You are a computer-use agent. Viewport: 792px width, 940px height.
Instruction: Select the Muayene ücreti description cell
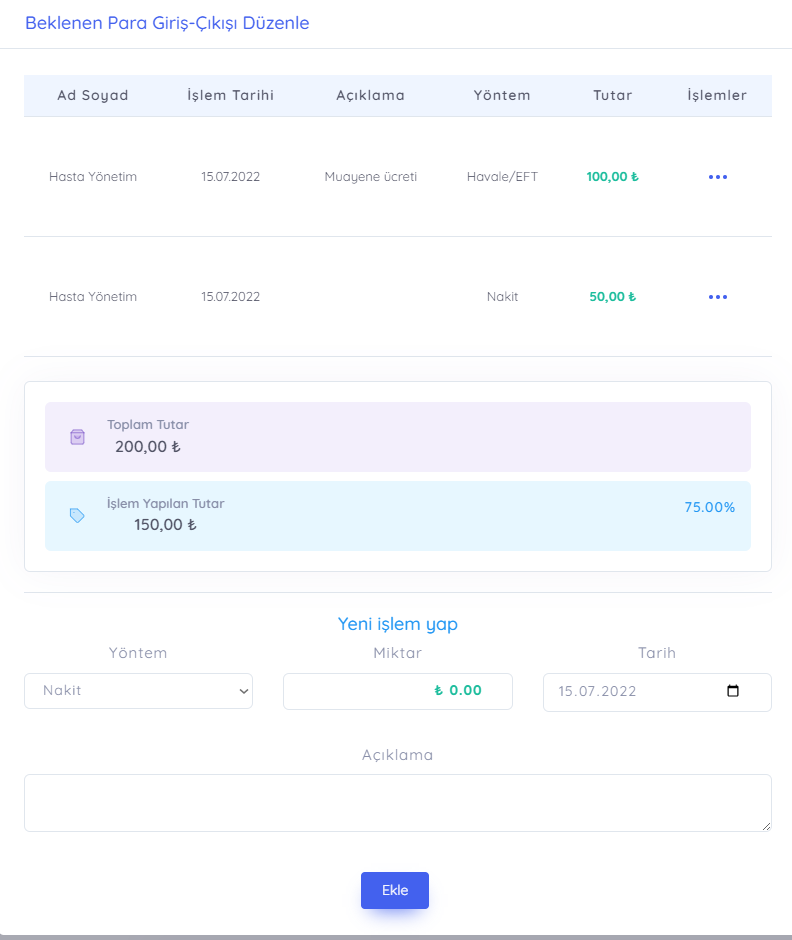click(370, 177)
